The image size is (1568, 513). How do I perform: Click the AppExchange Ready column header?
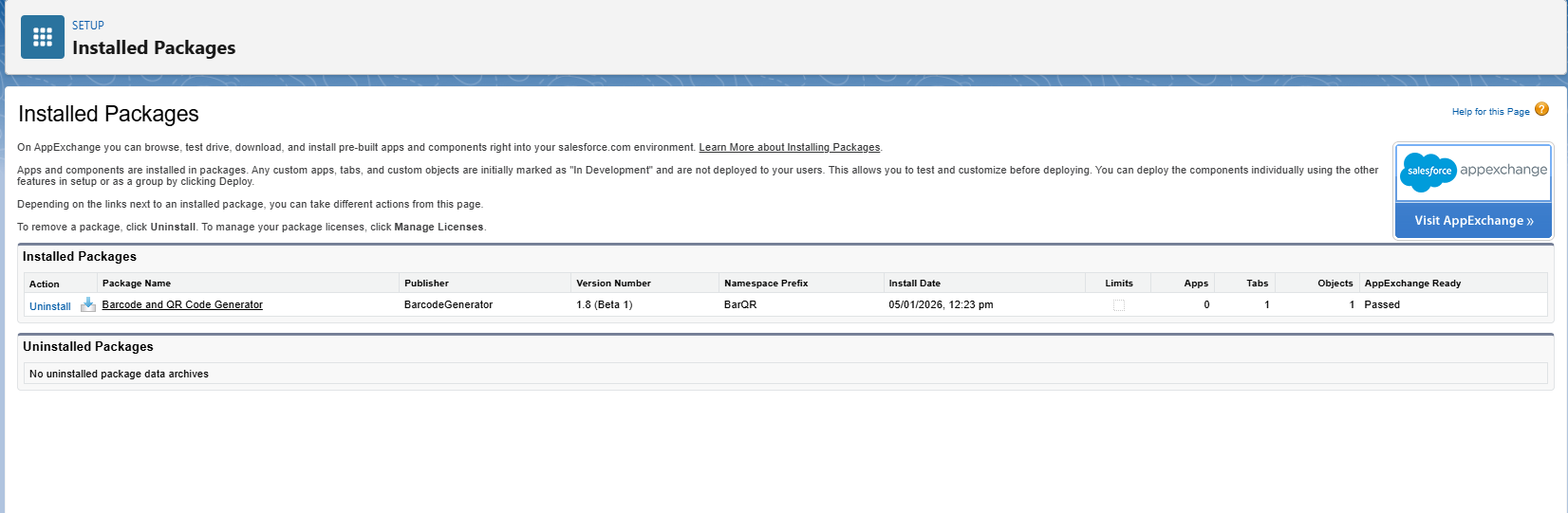(1412, 284)
